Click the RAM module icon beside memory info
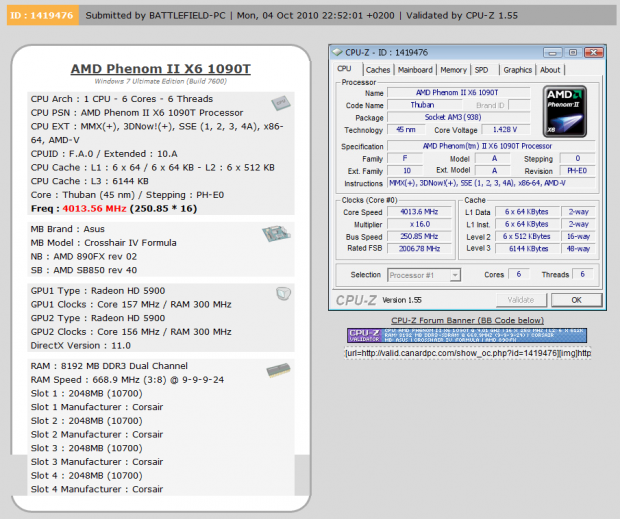Image resolution: width=620 pixels, height=519 pixels. (280, 370)
